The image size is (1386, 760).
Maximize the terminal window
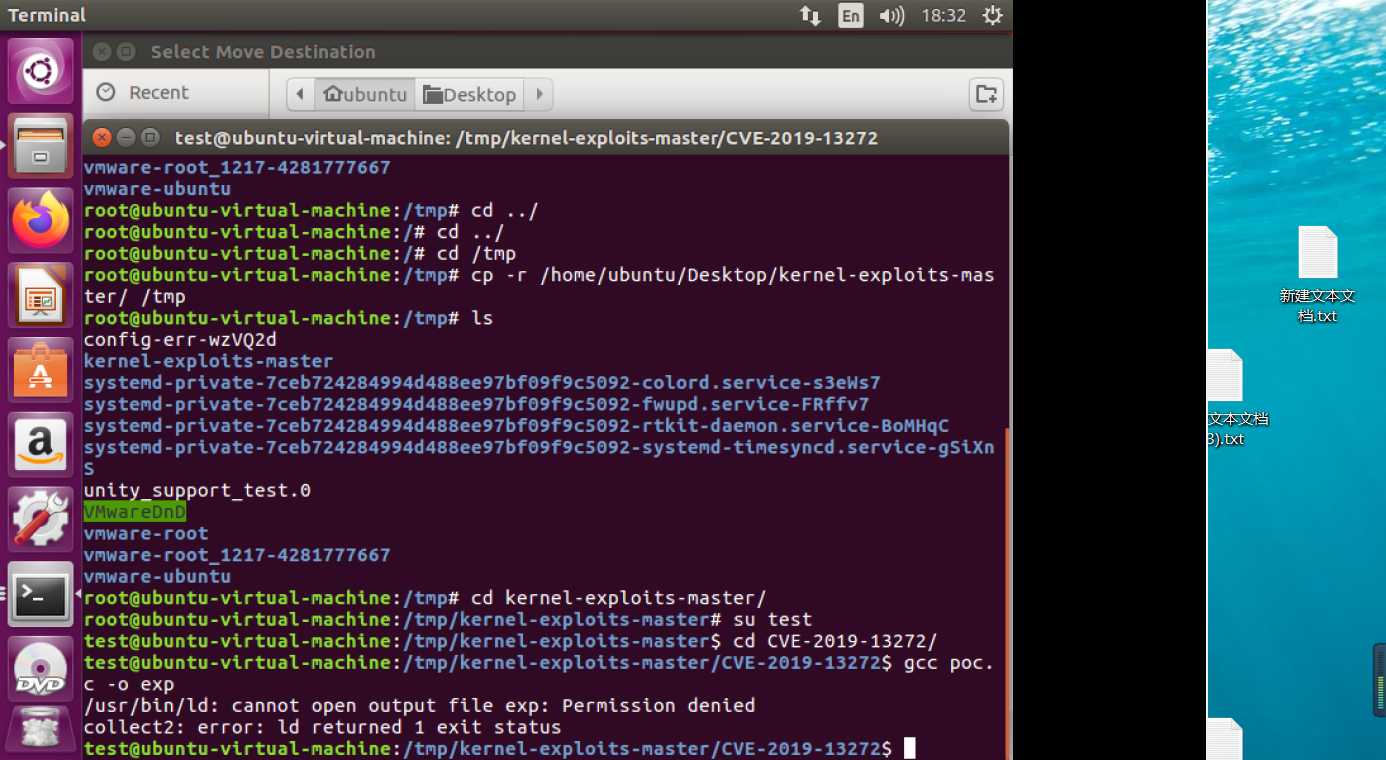[150, 137]
